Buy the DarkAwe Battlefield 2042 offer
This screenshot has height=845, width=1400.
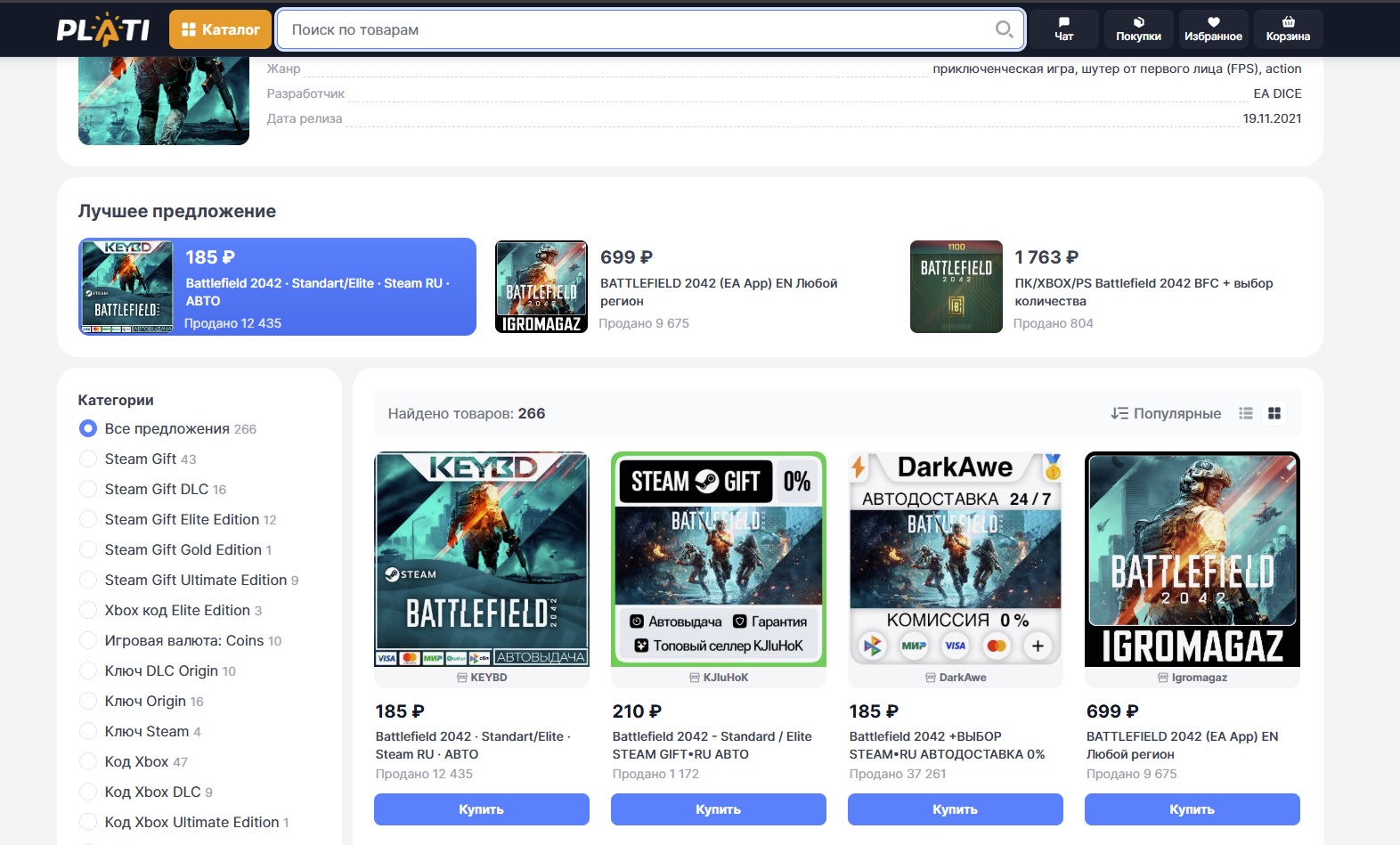click(x=956, y=809)
